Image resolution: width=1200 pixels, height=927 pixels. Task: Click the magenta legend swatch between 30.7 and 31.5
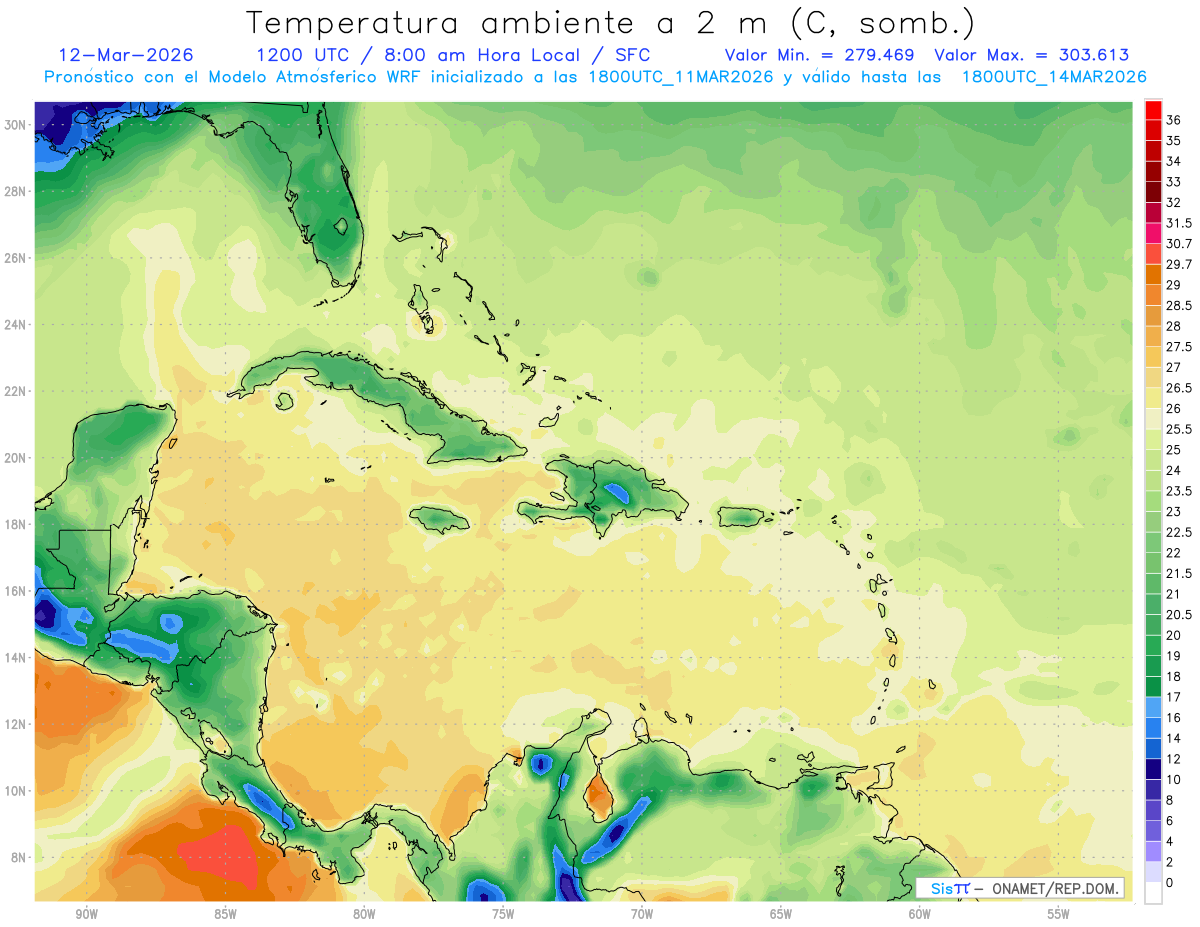coord(1153,234)
